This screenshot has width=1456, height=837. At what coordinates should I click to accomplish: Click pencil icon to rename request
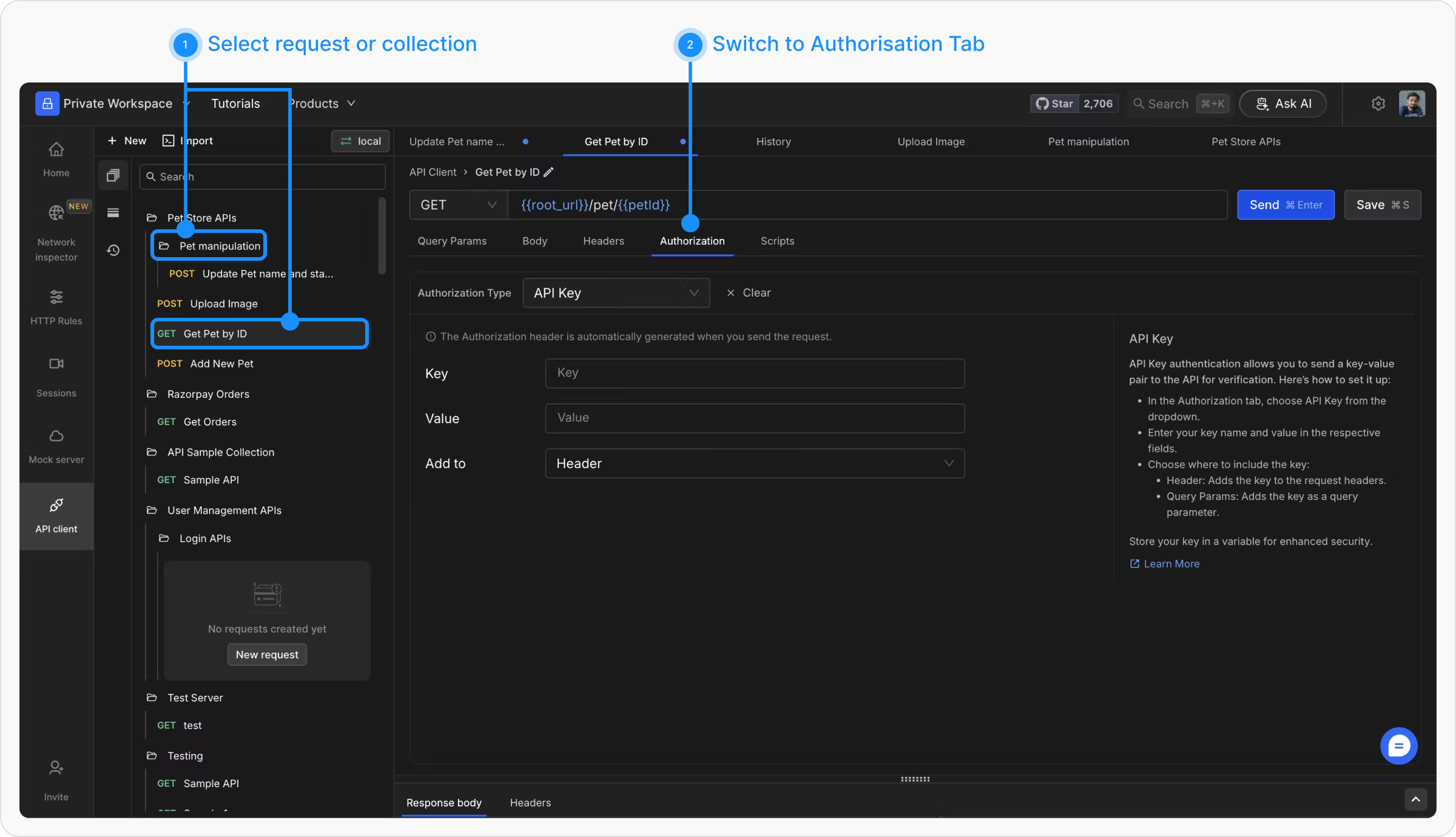tap(548, 172)
